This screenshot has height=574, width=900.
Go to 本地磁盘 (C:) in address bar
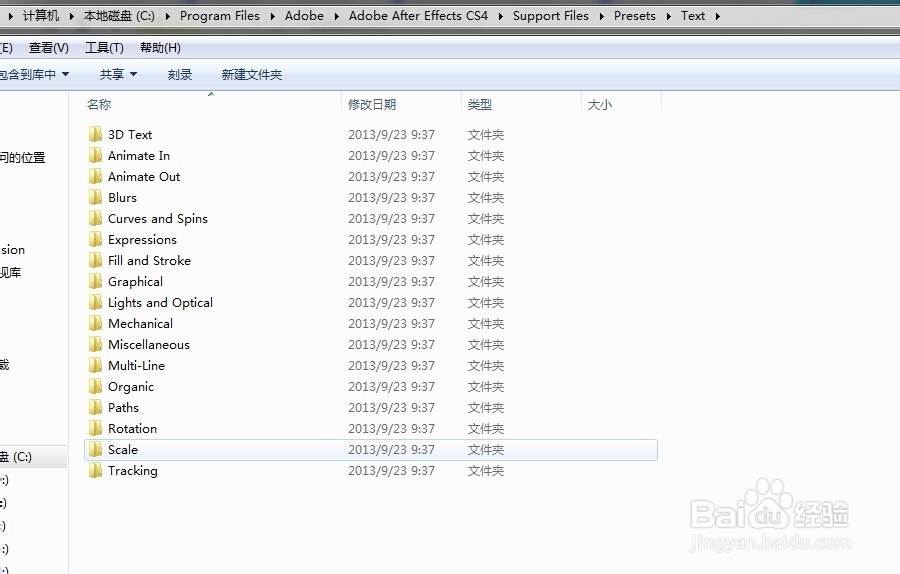coord(119,16)
